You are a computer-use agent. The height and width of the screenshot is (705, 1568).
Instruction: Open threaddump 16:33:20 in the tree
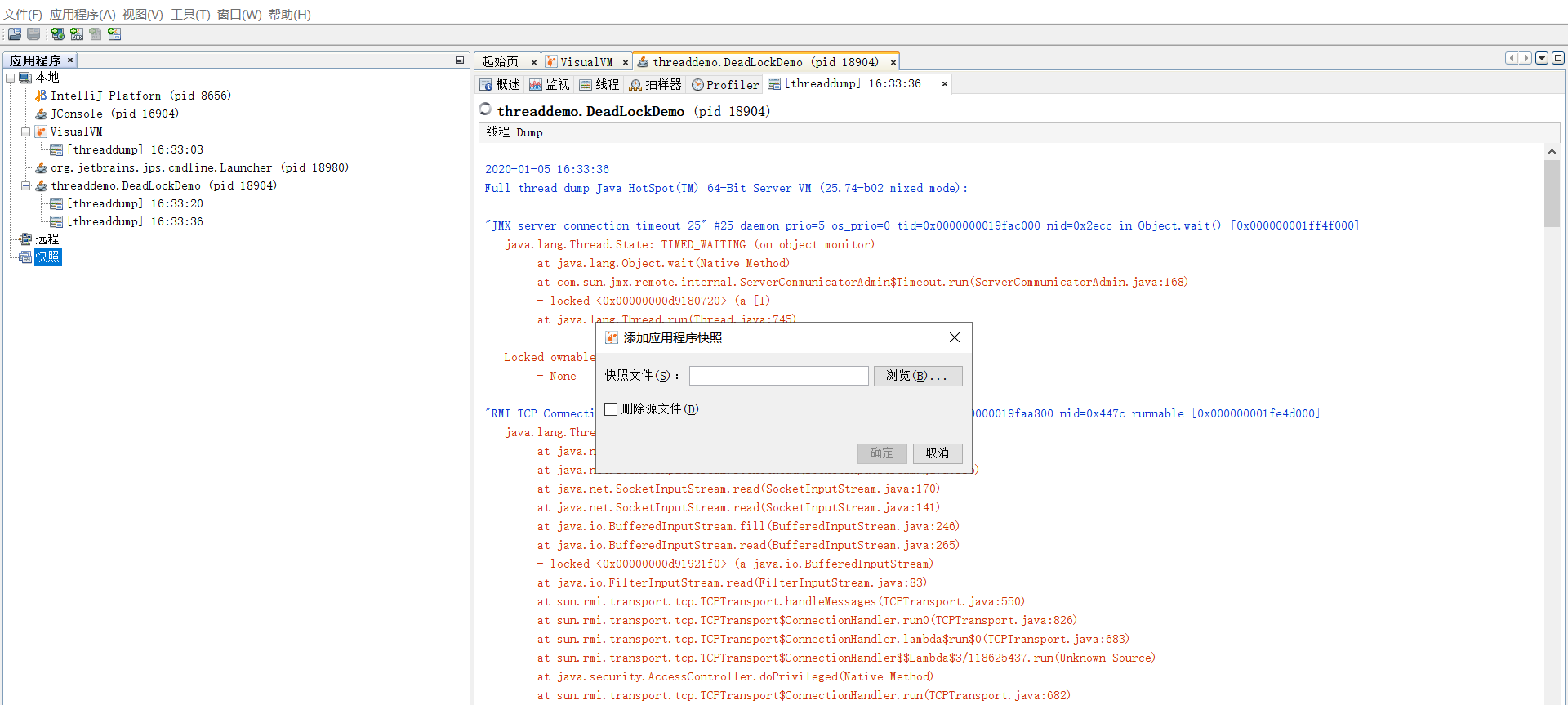(x=135, y=203)
